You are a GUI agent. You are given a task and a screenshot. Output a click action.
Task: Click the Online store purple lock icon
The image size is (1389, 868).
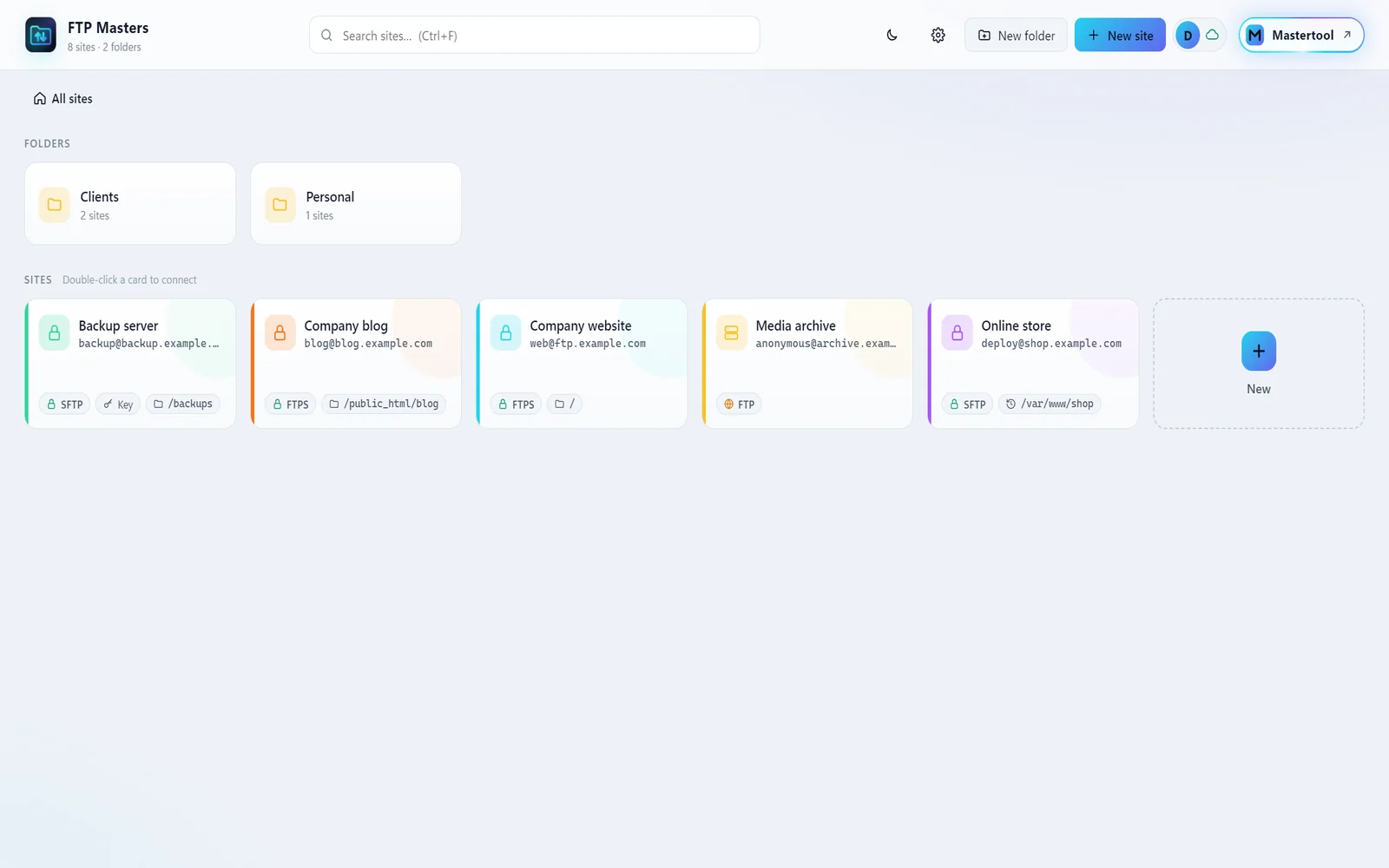[957, 332]
